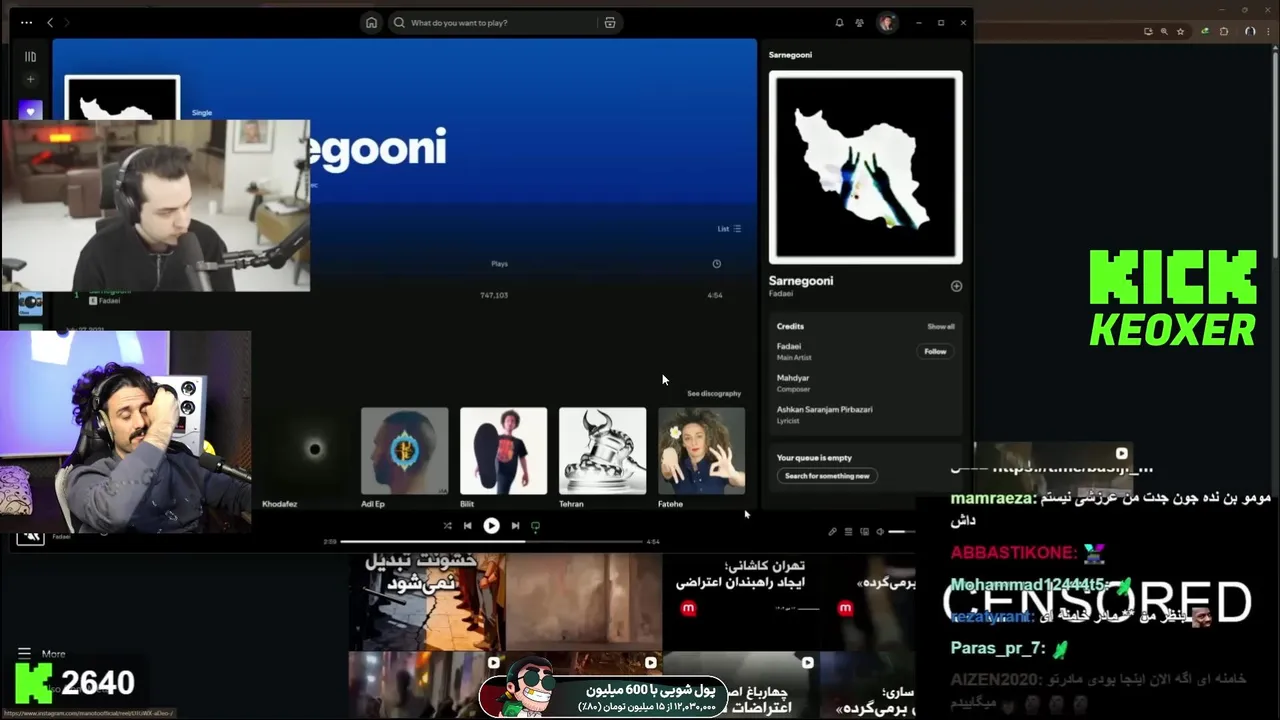Open More menu in Instagram sidebar
The image size is (1280, 720).
click(42, 654)
